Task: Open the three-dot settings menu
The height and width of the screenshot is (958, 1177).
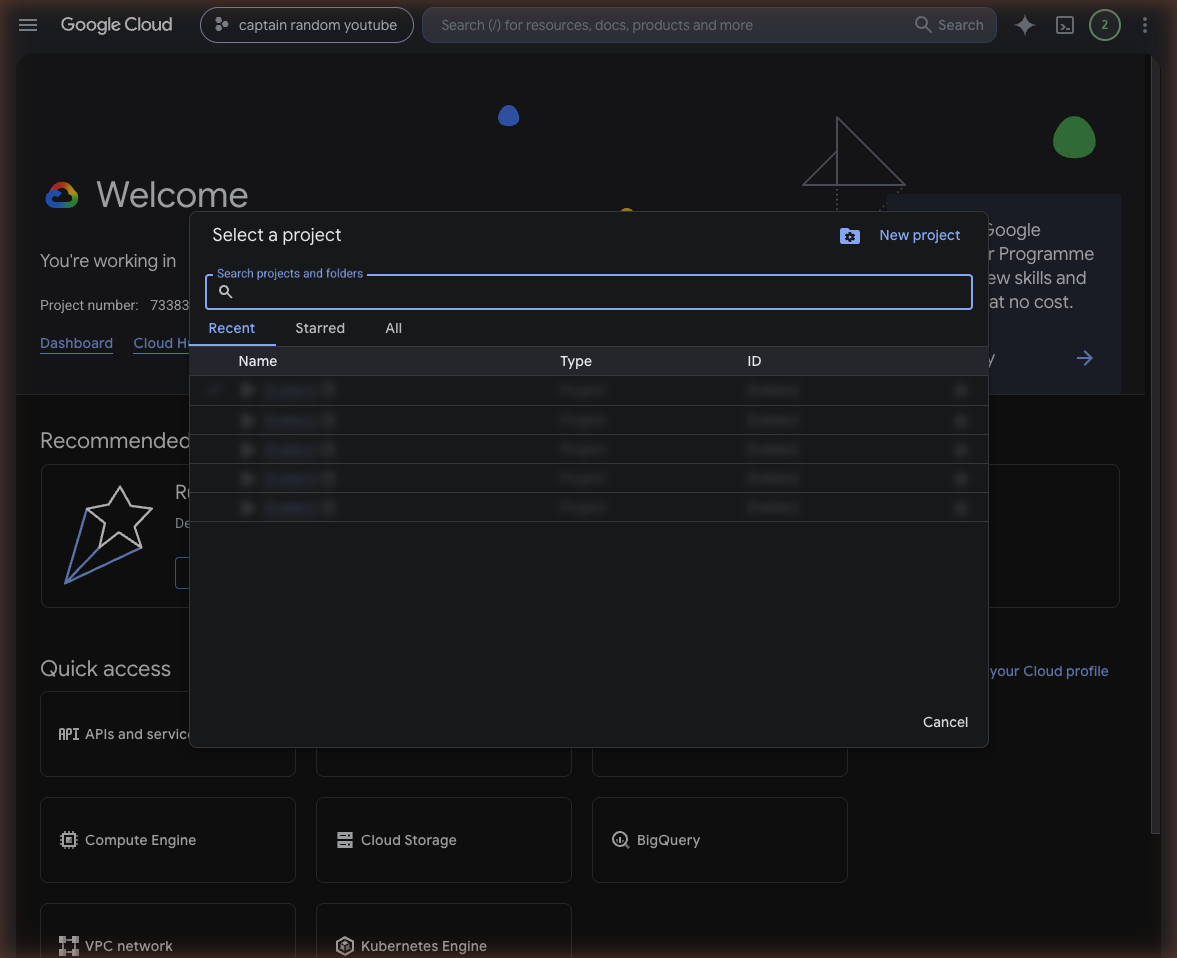Action: click(1144, 25)
